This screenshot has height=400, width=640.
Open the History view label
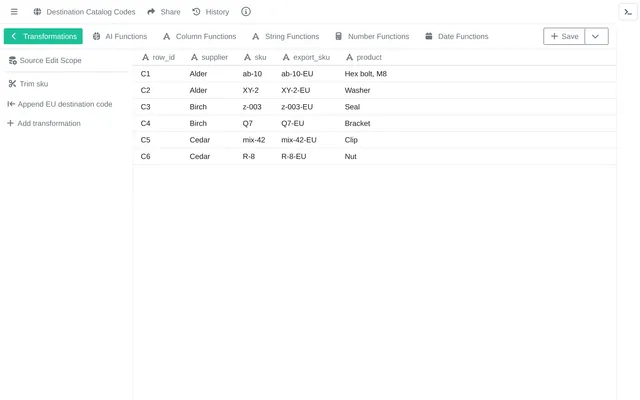pyautogui.click(x=217, y=12)
